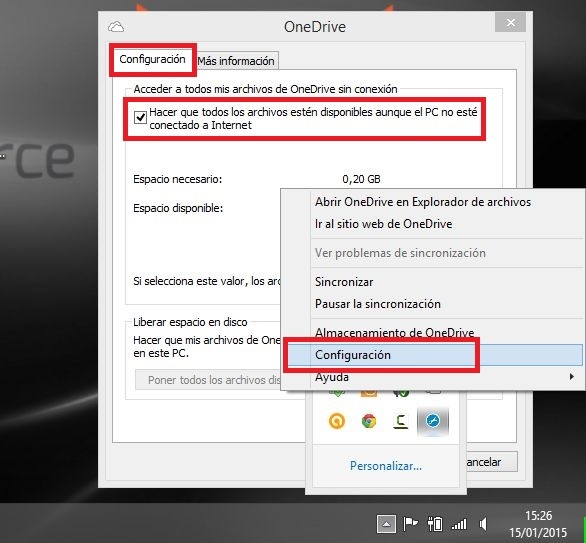This screenshot has width=586, height=543.
Task: Click the volume speaker icon
Action: point(483,524)
